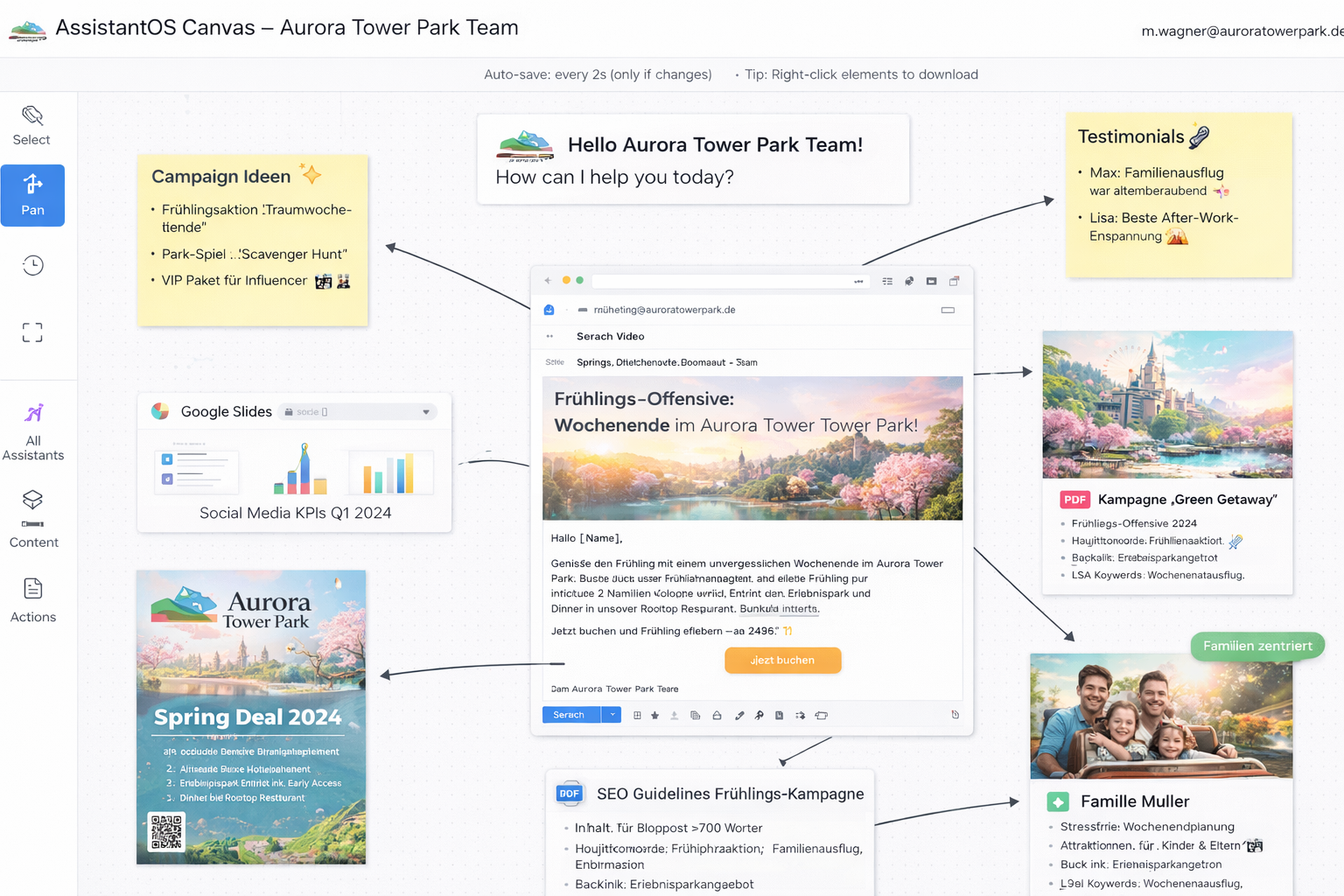Switch to the Pan tool
Image resolution: width=1344 pixels, height=896 pixels.
point(32,195)
